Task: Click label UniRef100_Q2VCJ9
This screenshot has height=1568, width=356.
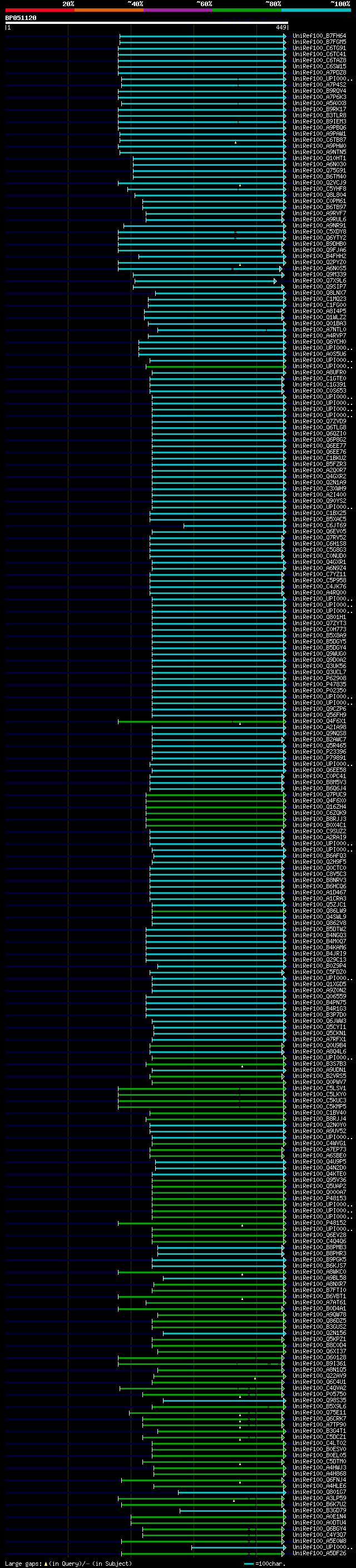Action: 319,182
